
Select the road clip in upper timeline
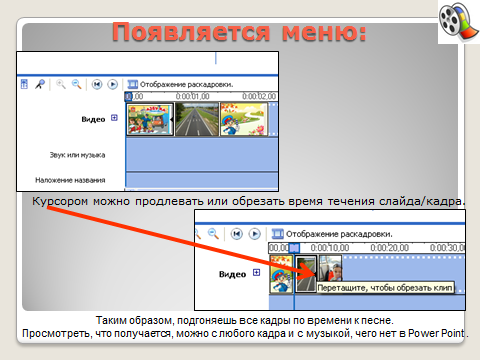point(197,119)
